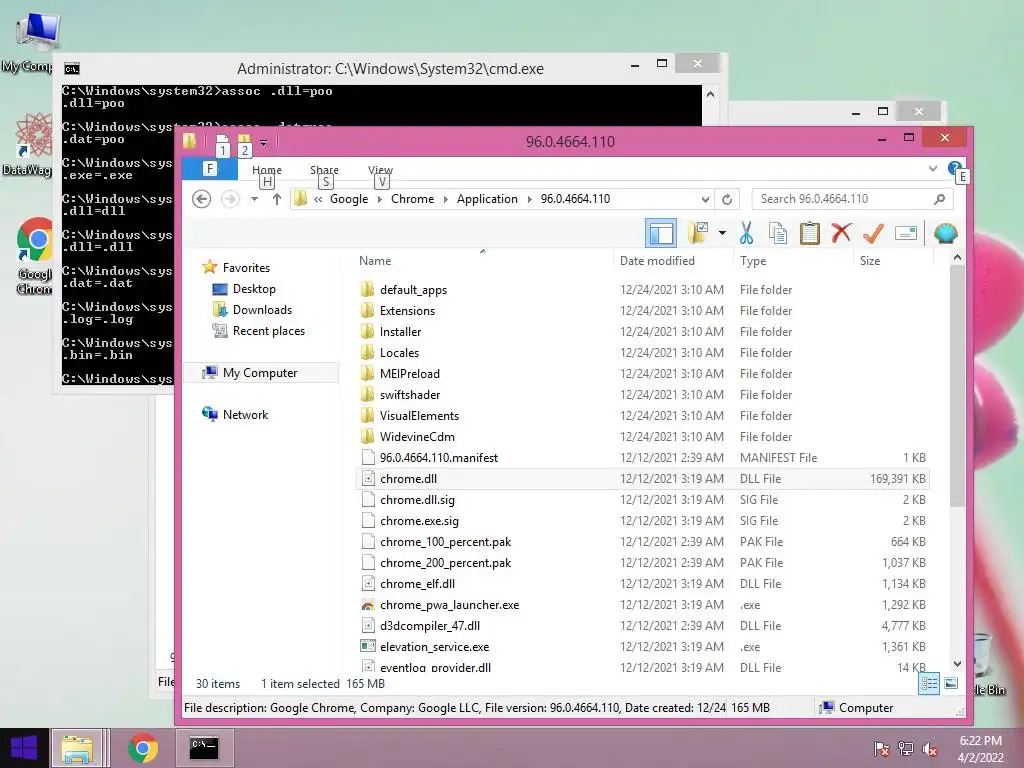Open the Home ribbon tab

click(266, 170)
